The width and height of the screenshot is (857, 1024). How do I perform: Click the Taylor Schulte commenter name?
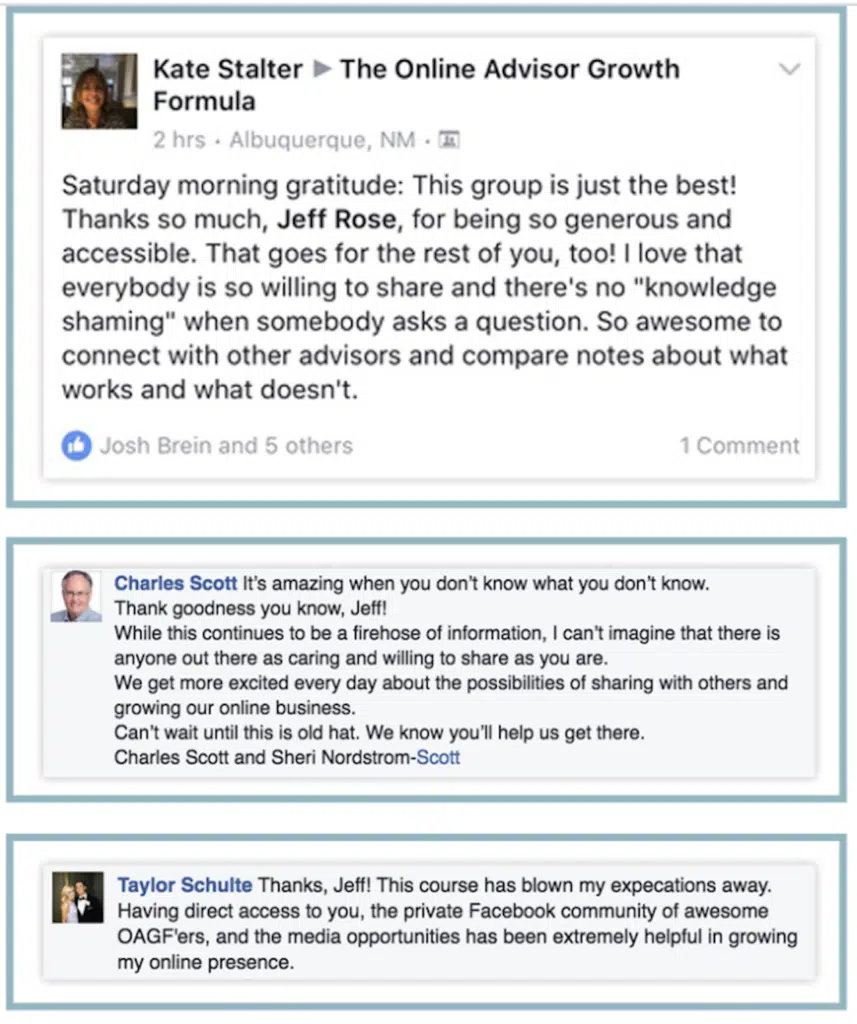[184, 885]
